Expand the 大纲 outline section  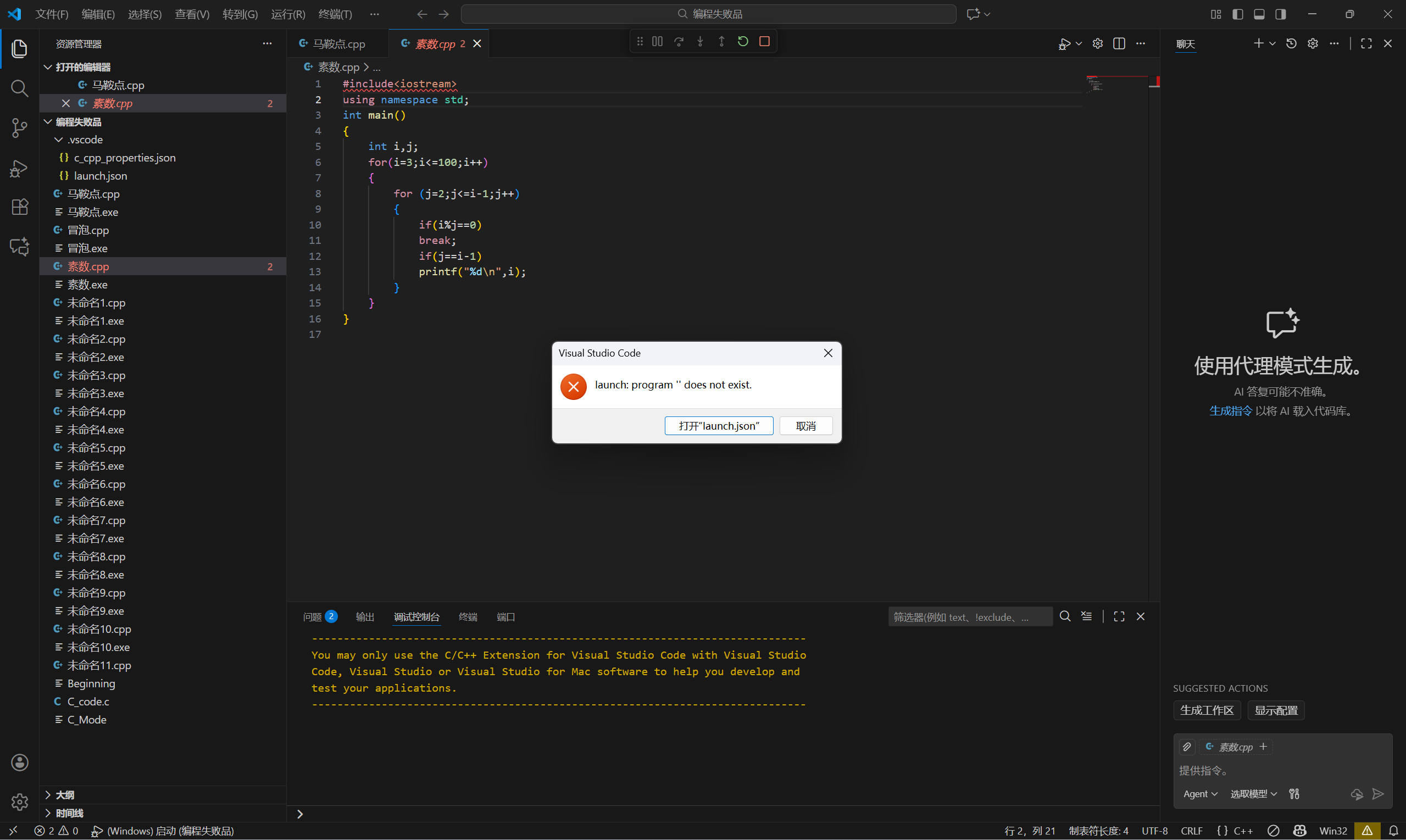tap(64, 795)
